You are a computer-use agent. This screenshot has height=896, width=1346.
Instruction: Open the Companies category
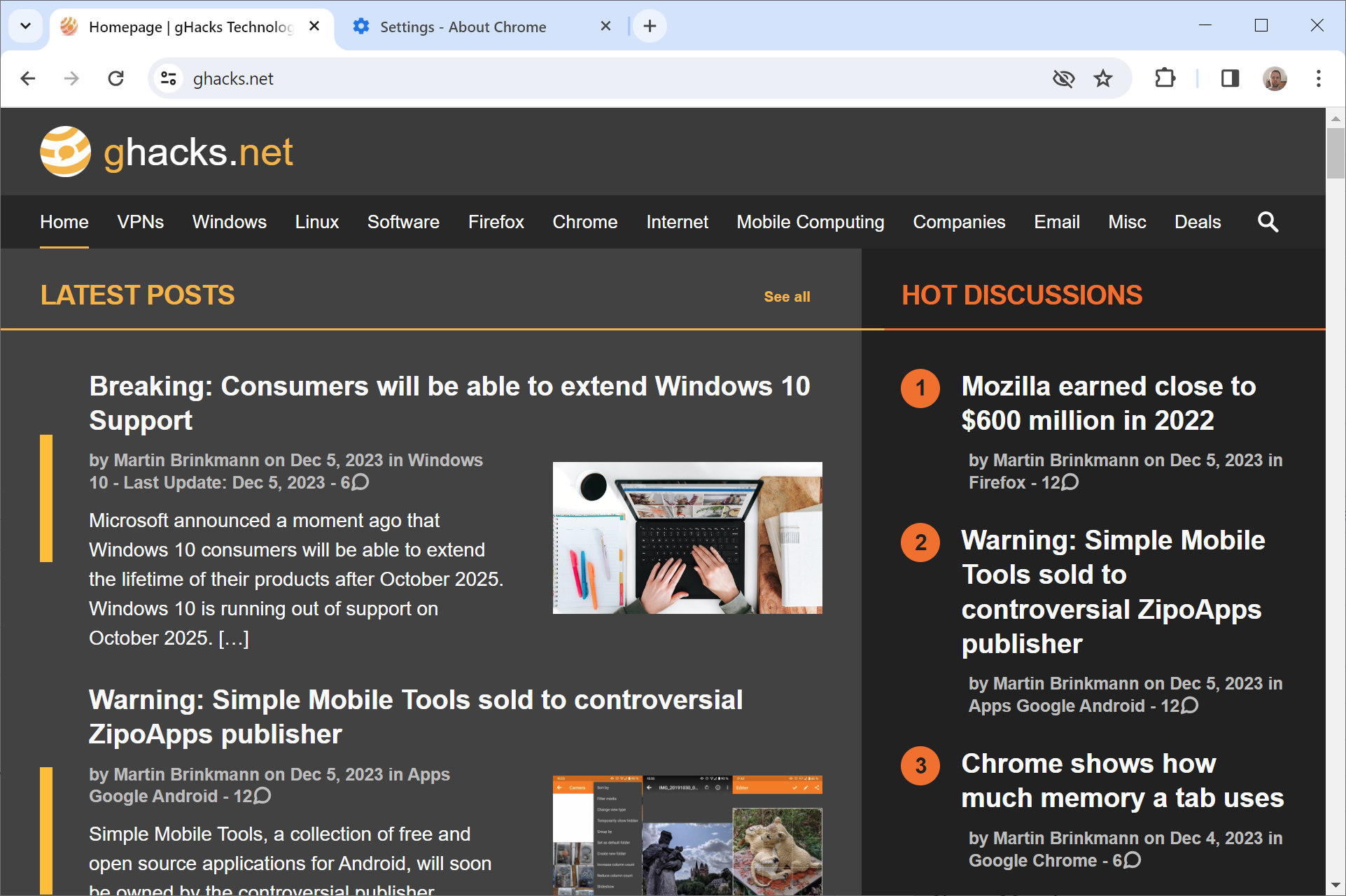click(960, 223)
